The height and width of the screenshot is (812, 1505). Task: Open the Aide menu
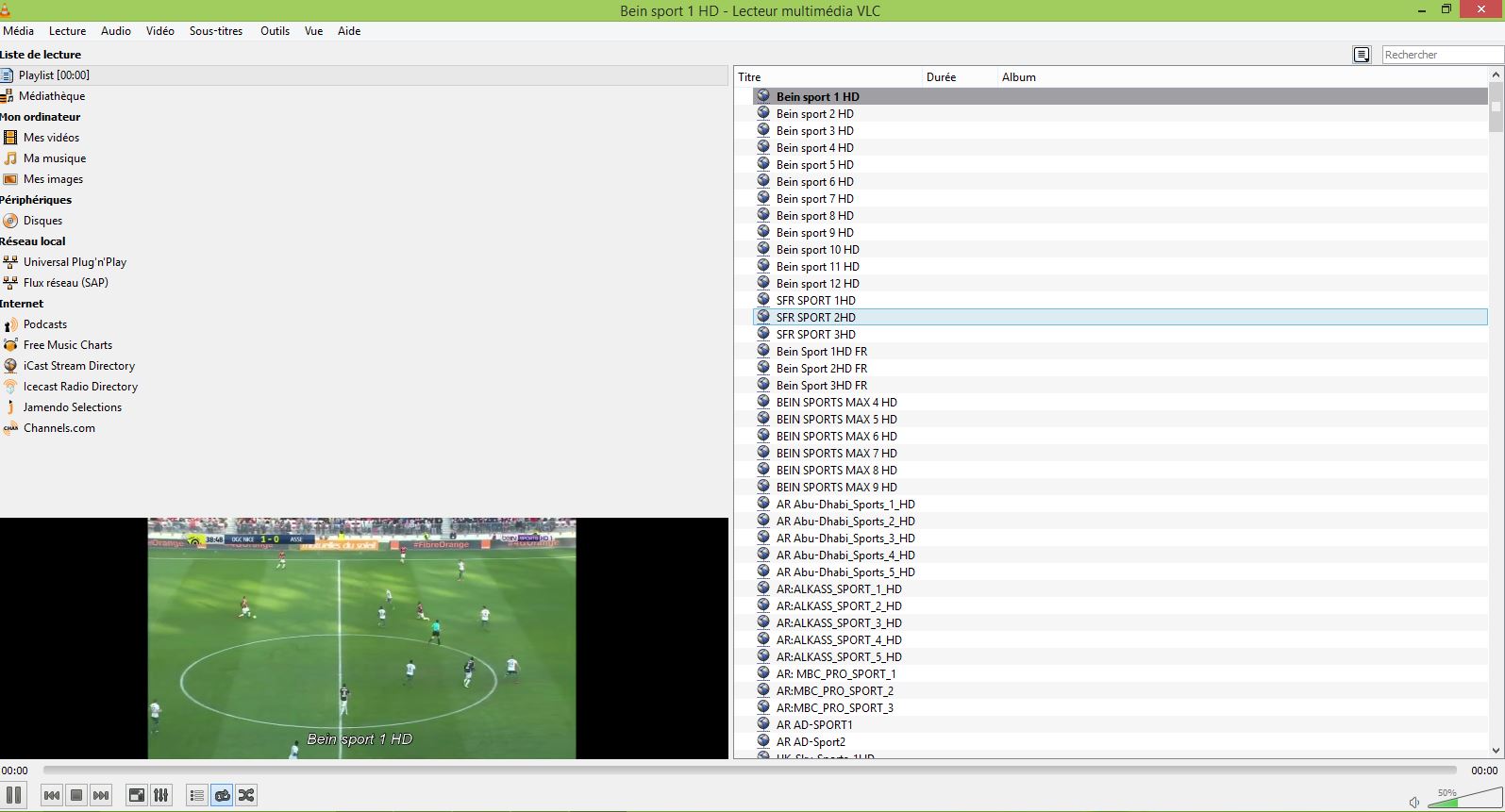coord(349,31)
